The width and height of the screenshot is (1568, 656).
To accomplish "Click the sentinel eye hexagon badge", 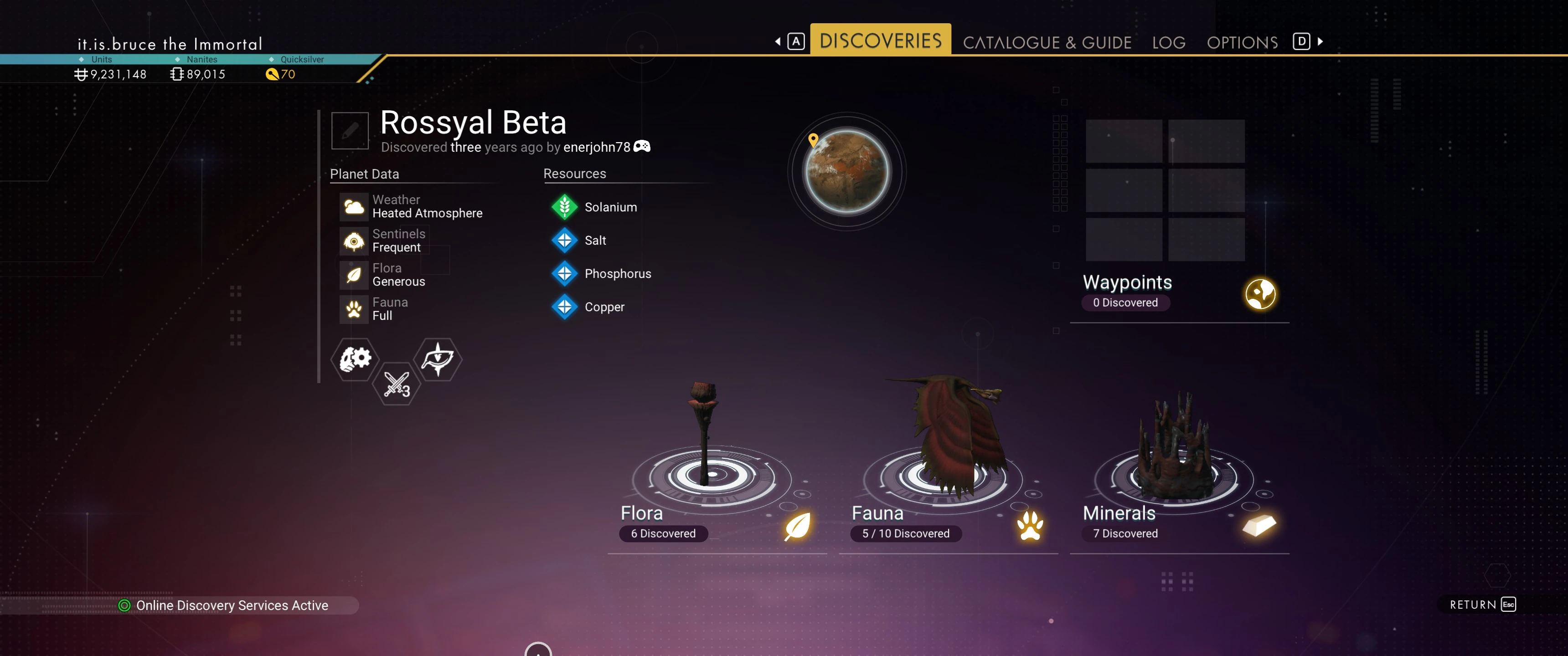I will click(438, 359).
